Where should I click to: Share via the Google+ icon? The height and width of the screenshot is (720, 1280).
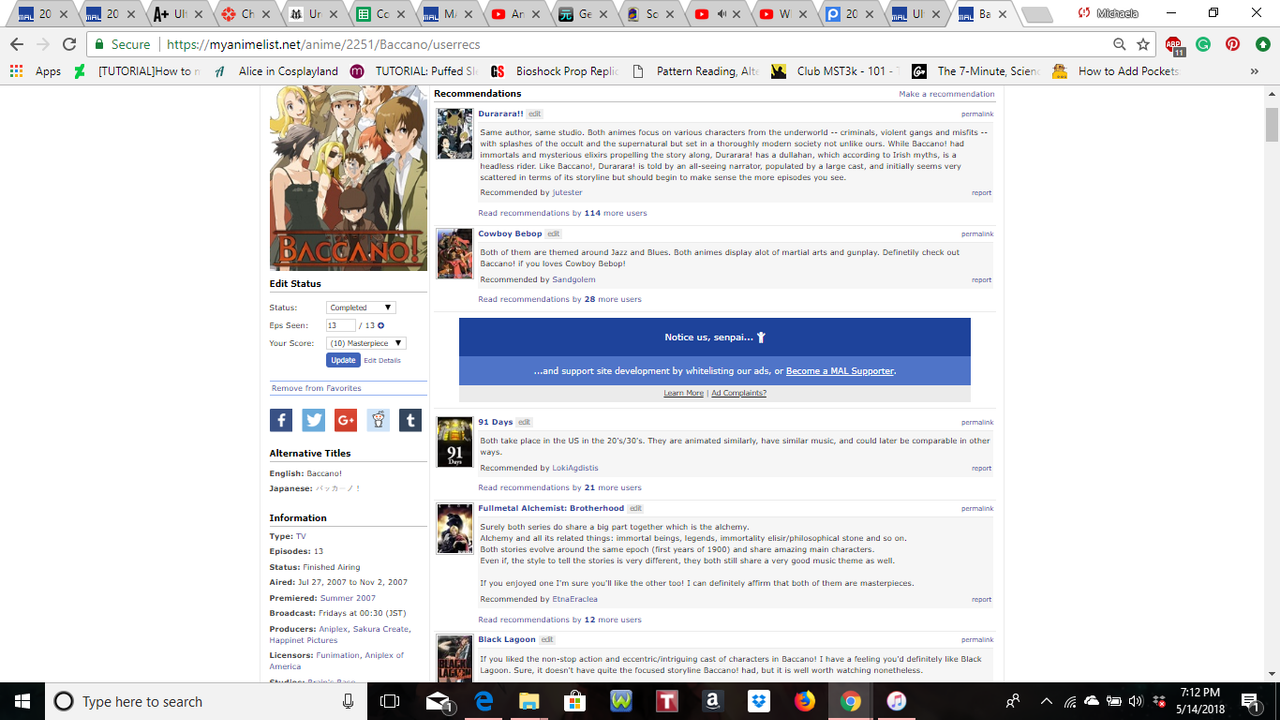pyautogui.click(x=346, y=420)
